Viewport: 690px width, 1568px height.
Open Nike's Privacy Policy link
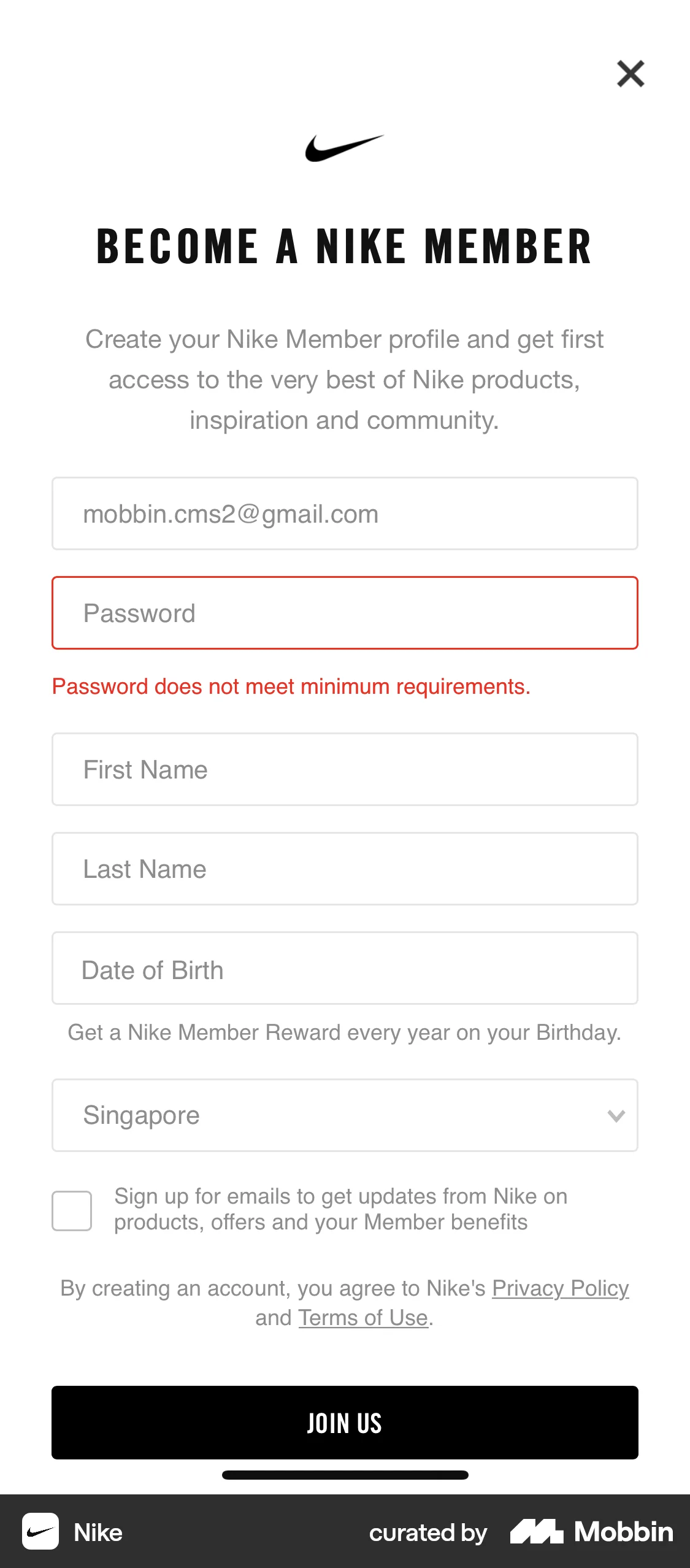tap(560, 1288)
